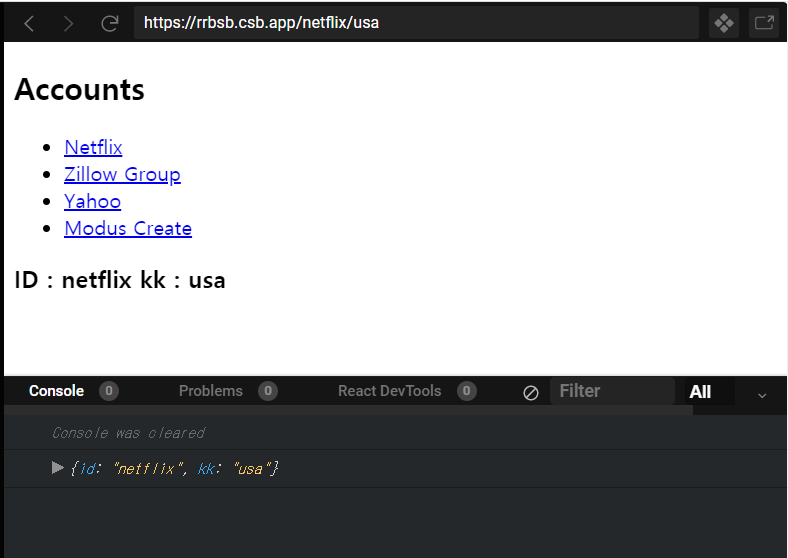Expand the logged object {id: "netflix"}

(x=58, y=468)
